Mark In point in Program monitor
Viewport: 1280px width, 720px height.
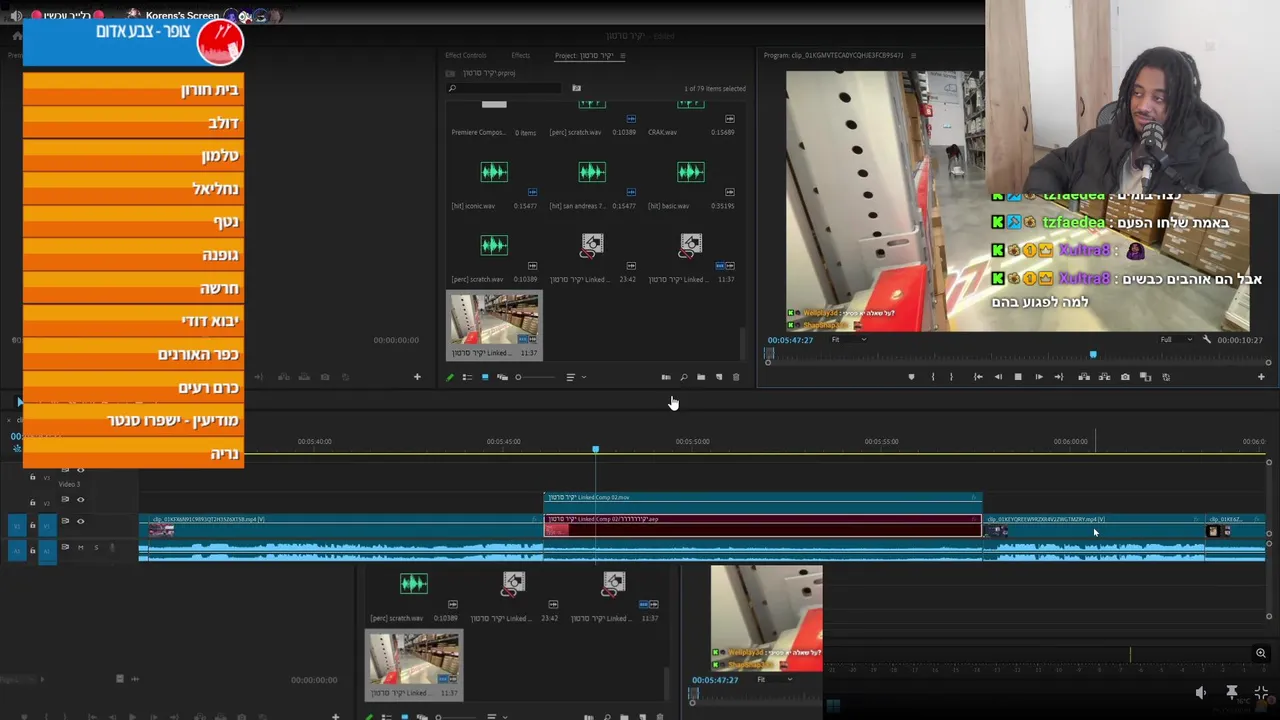[x=933, y=377]
